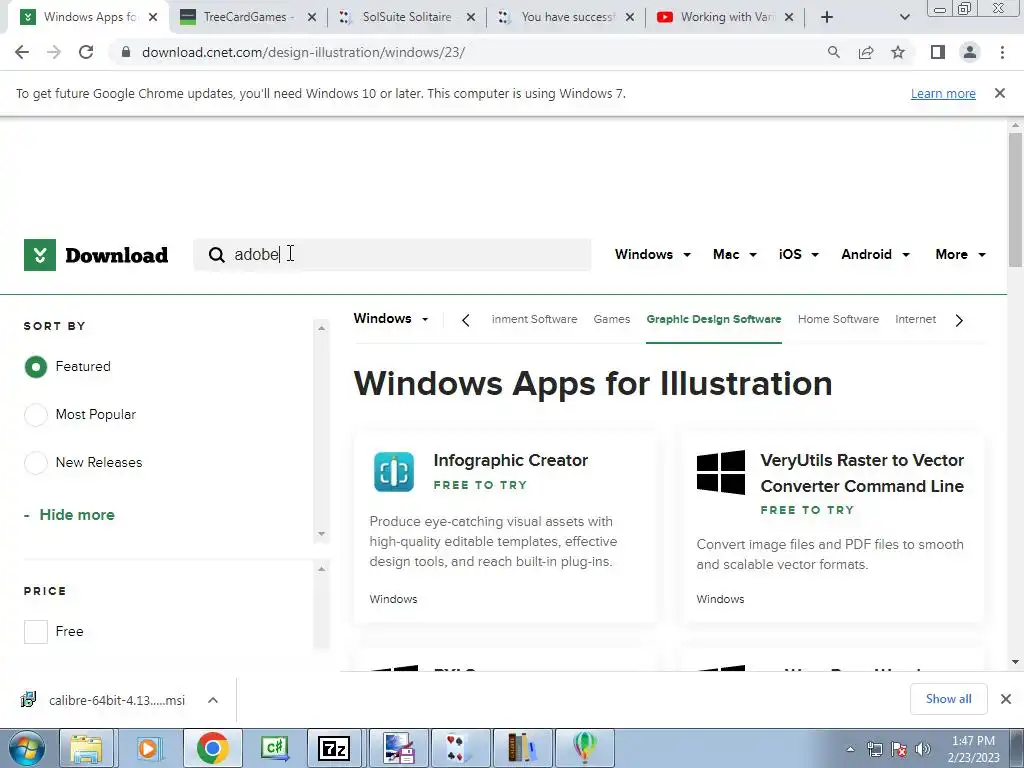
Task: Check the Free price filter
Action: point(36,632)
